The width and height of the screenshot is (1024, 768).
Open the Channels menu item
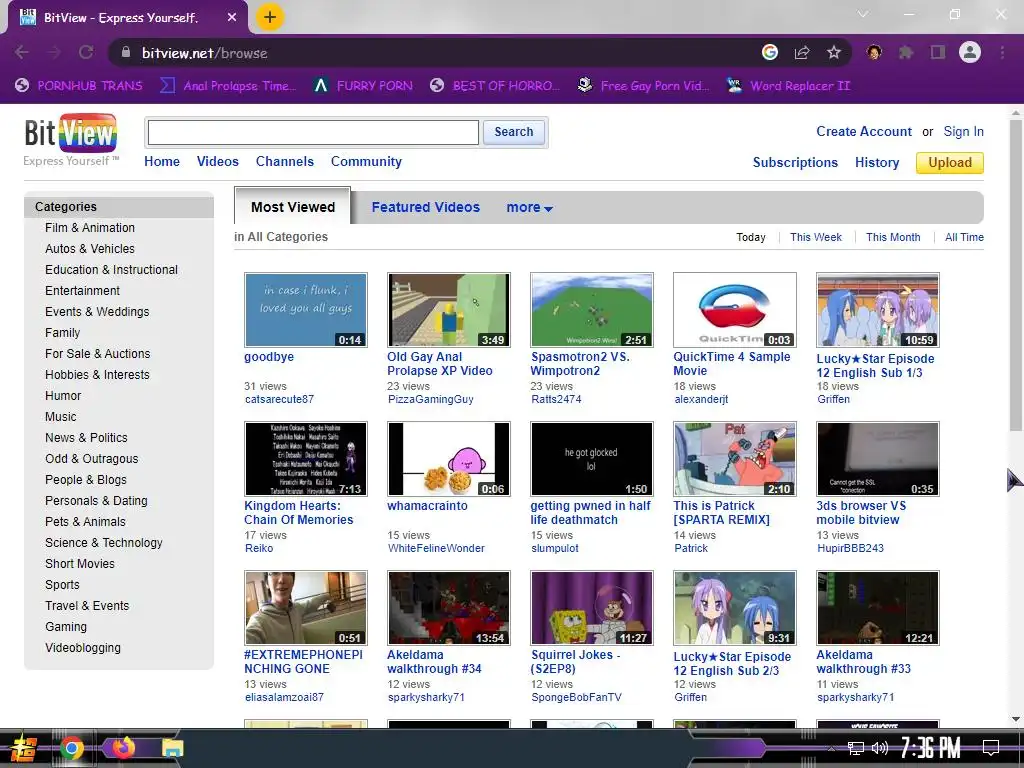click(x=285, y=161)
